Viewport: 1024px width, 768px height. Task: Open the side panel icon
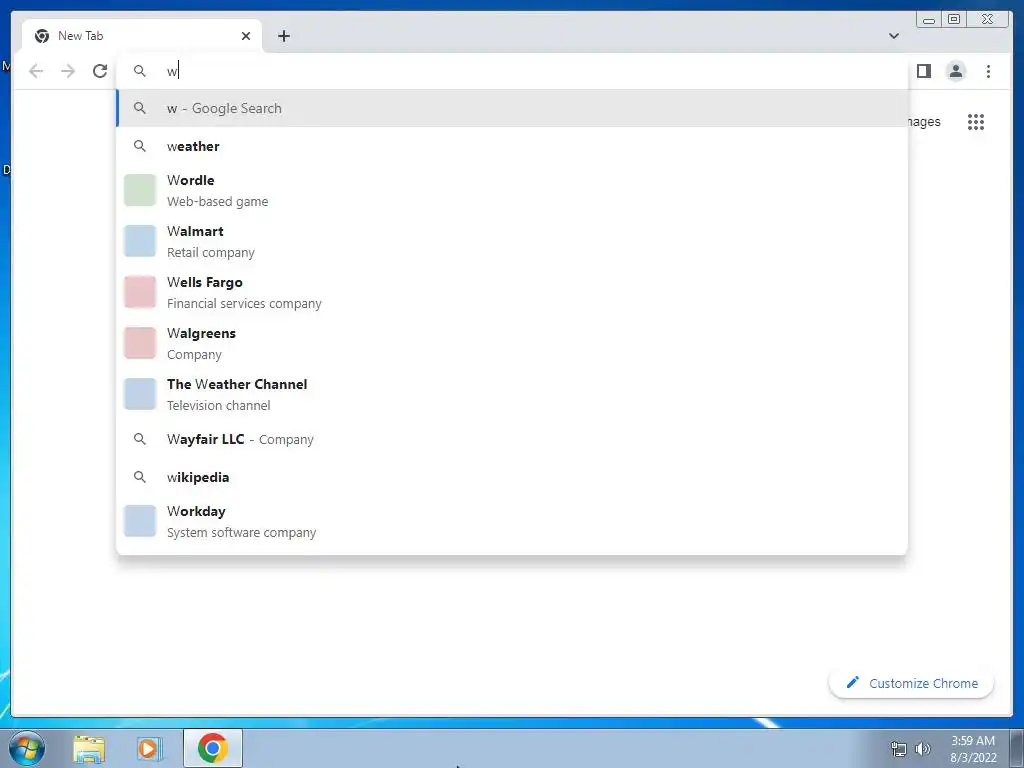click(923, 71)
